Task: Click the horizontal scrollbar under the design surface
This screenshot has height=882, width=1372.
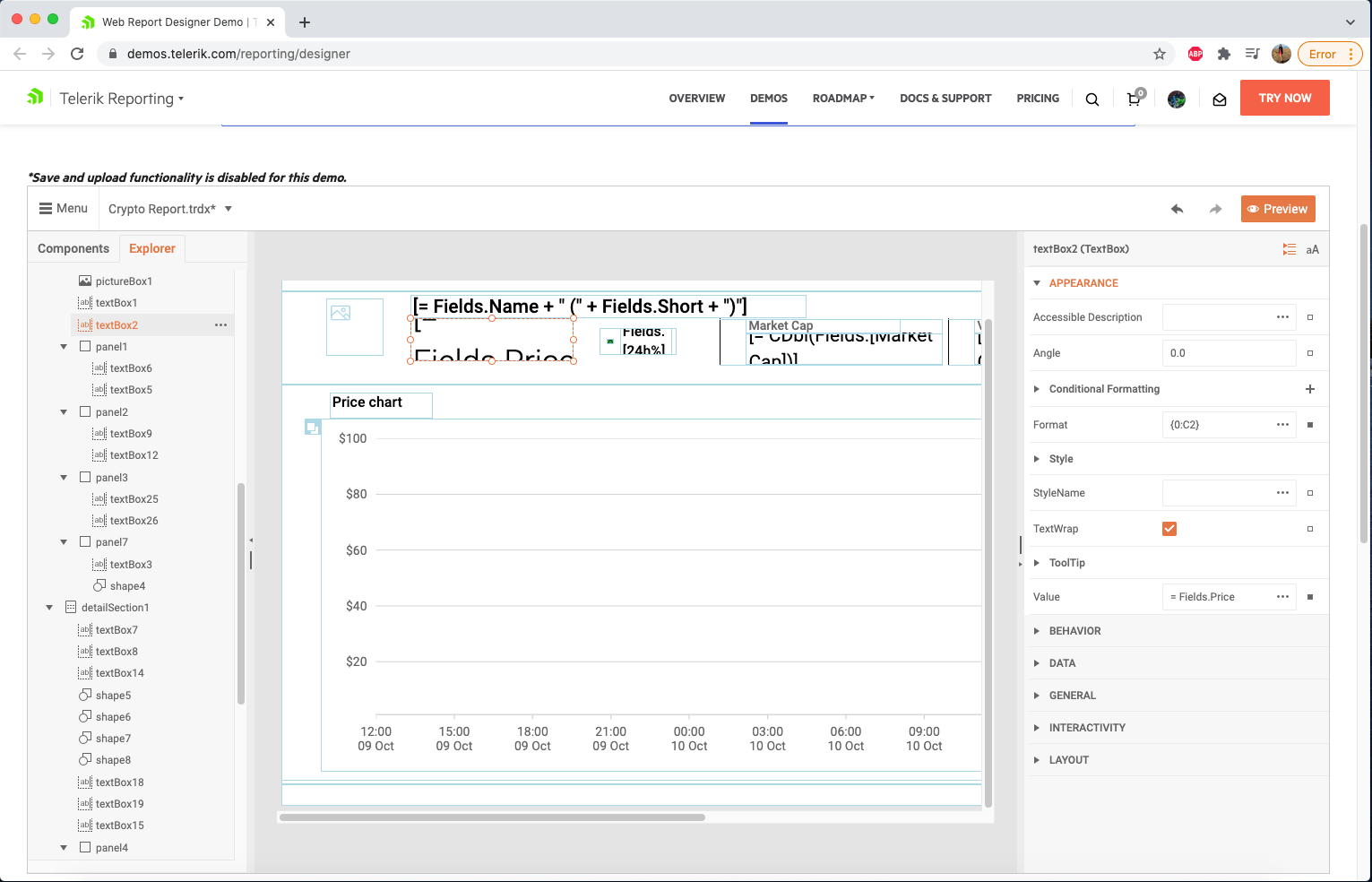Action: click(x=493, y=817)
